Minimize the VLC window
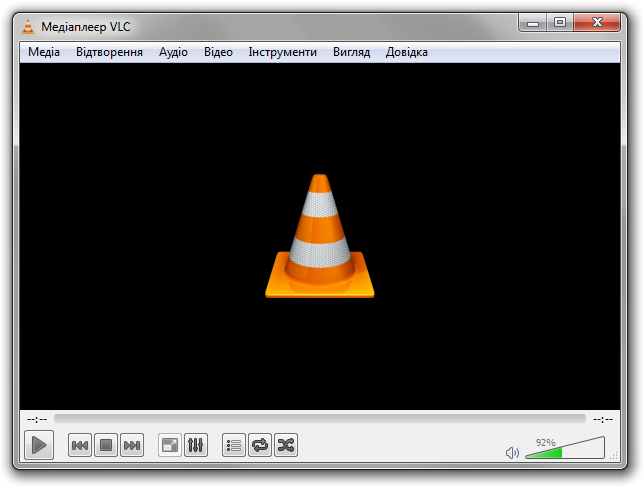 (x=533, y=23)
